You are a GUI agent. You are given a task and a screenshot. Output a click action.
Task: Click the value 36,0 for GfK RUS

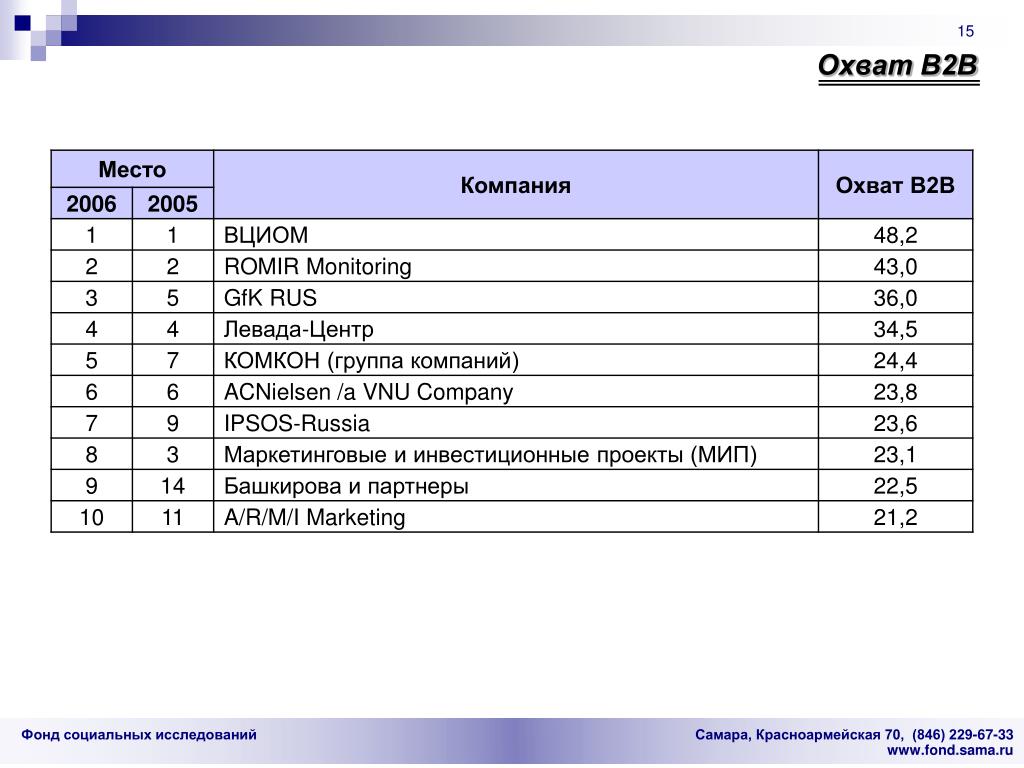pos(895,298)
